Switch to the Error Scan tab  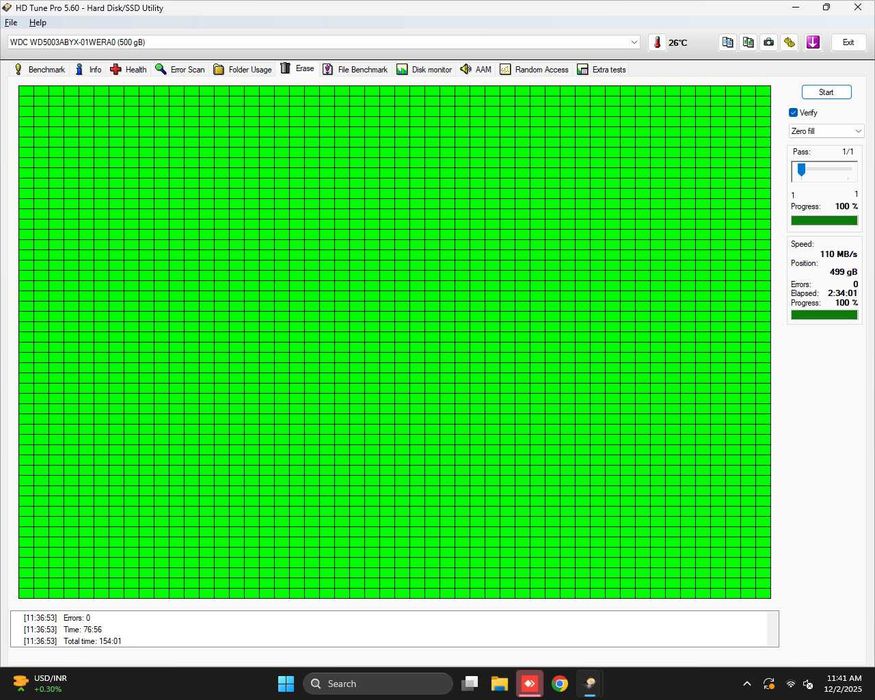pos(180,69)
